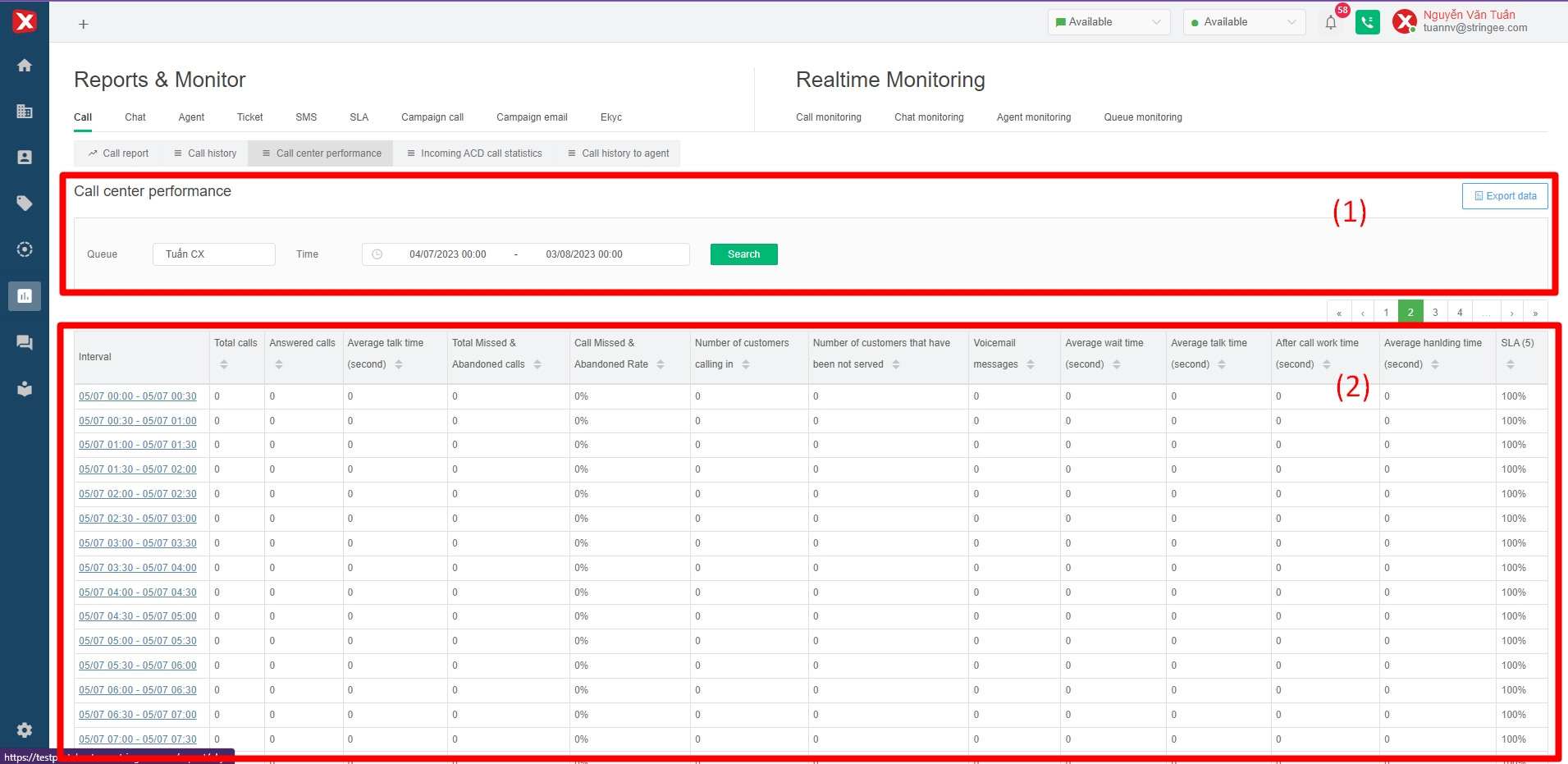The height and width of the screenshot is (764, 1568).
Task: Open the notifications bell
Action: pos(1330,23)
